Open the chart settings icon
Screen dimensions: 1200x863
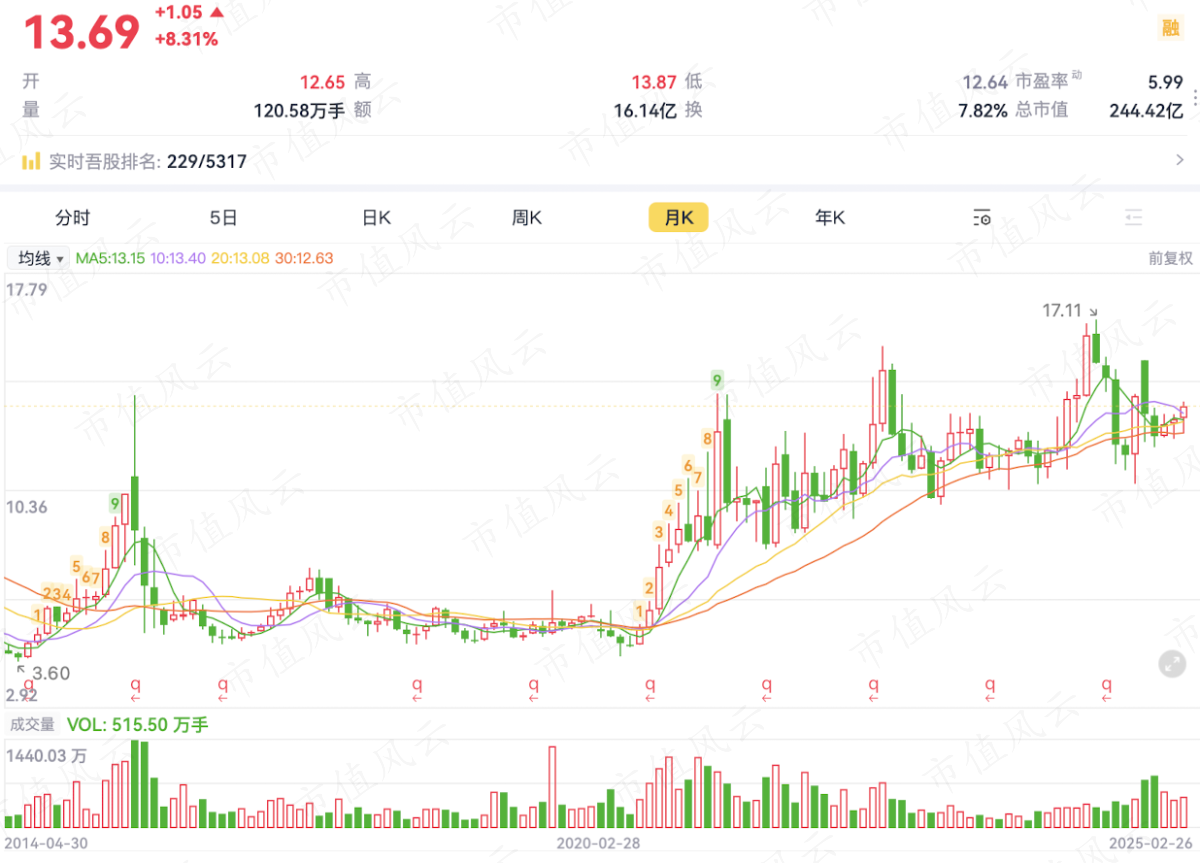click(982, 218)
